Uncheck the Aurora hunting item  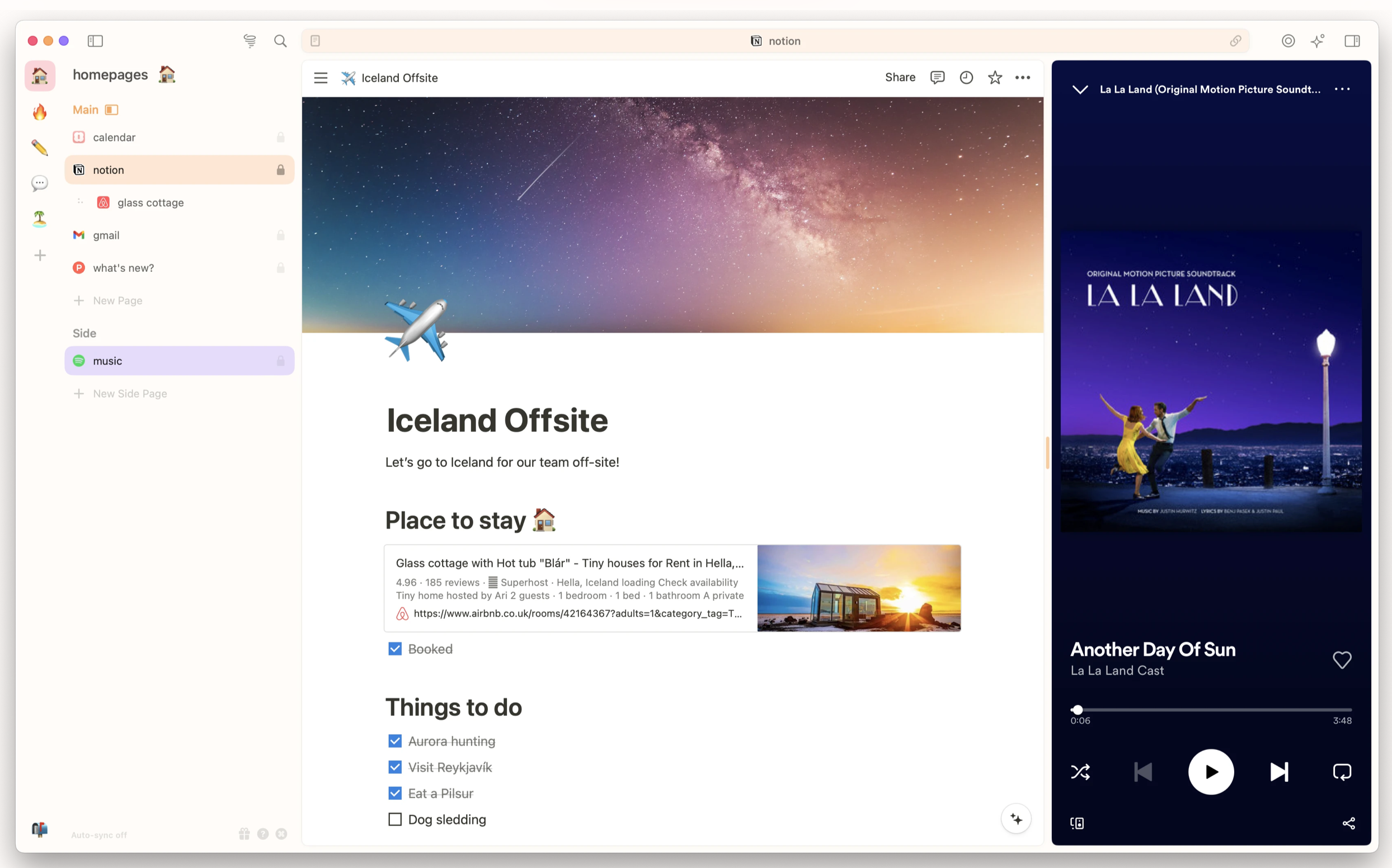click(x=395, y=741)
